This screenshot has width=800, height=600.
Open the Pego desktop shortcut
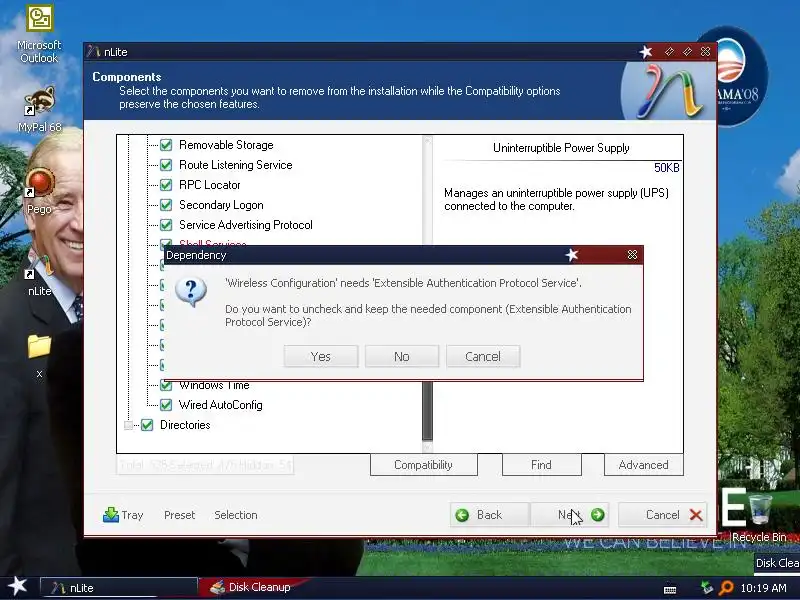[x=39, y=191]
